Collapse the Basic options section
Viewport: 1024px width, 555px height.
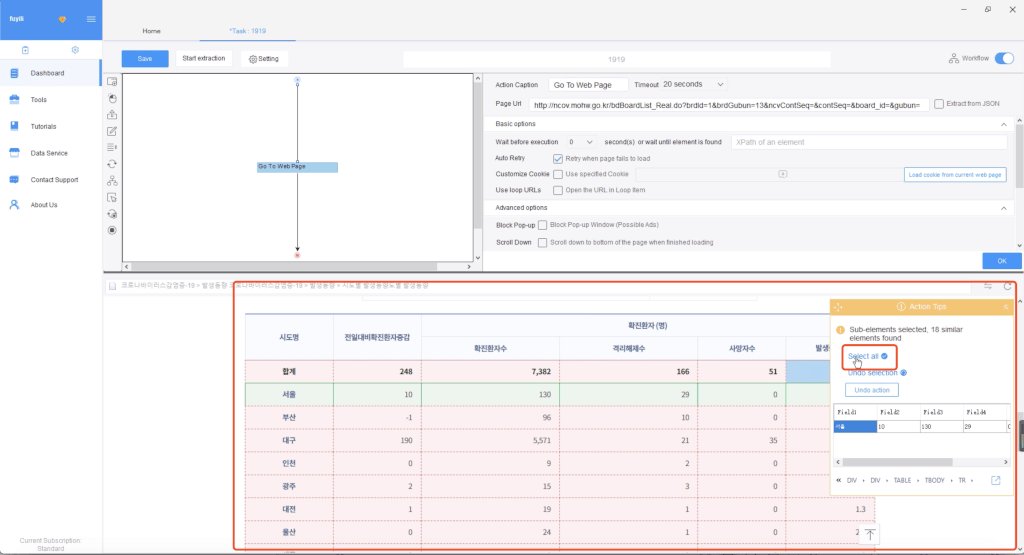click(x=1004, y=124)
